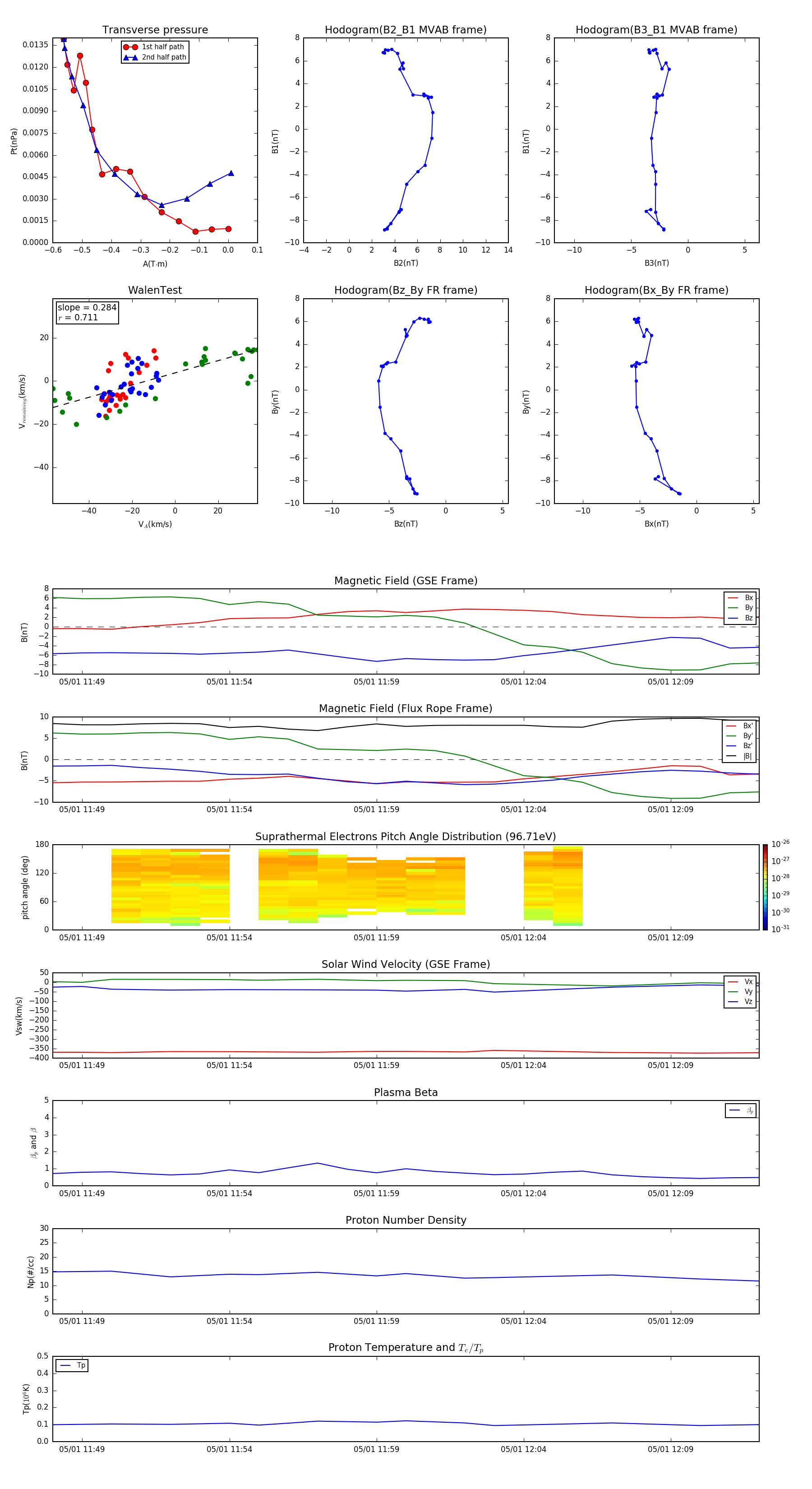Click the Bx' legend entry in Flux Rope panel
Screen dimensions: 812x1489
pos(740,726)
